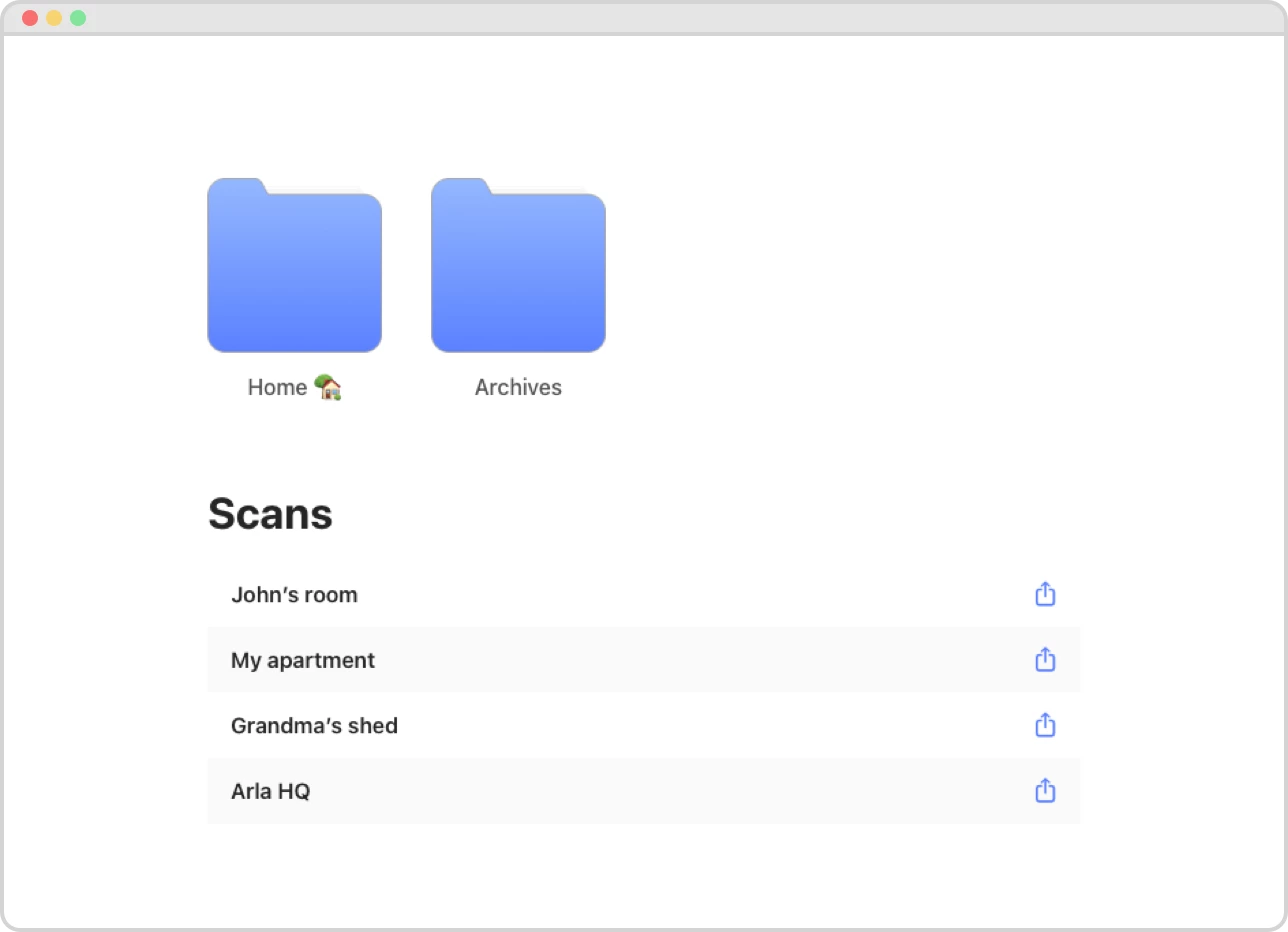Maximize the window with green button
This screenshot has width=1288, height=932.
pyautogui.click(x=78, y=18)
